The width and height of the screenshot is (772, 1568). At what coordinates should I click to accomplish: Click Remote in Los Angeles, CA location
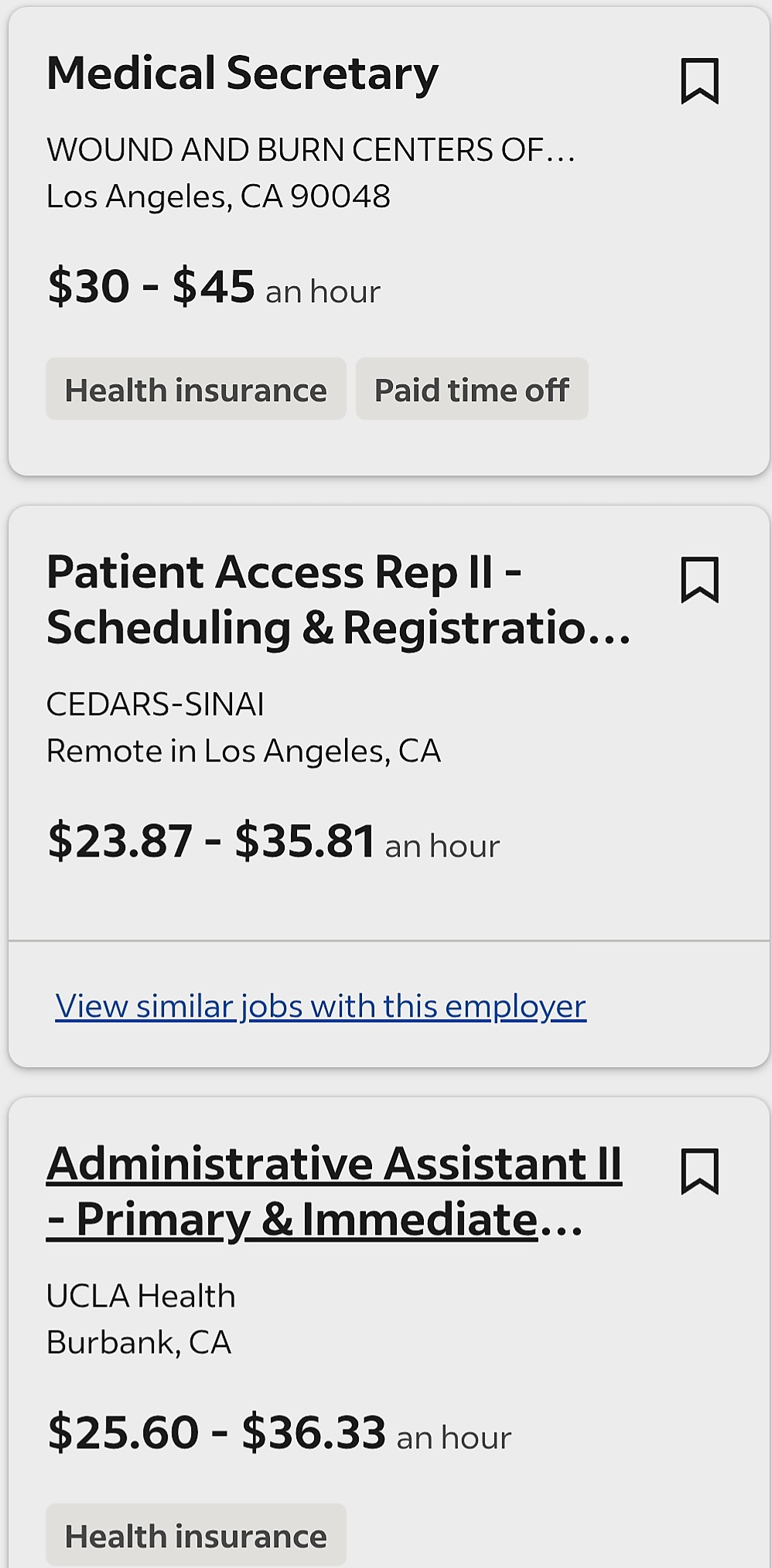tap(244, 751)
